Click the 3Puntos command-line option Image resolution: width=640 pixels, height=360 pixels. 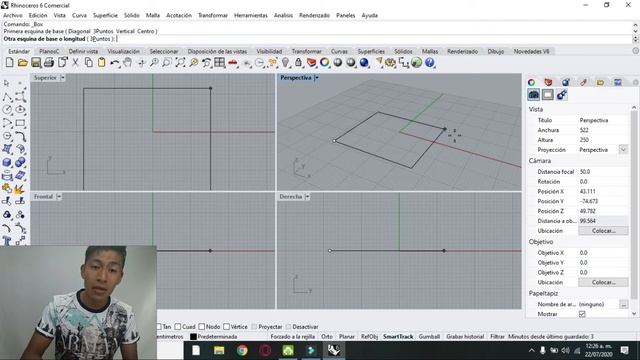(100, 39)
